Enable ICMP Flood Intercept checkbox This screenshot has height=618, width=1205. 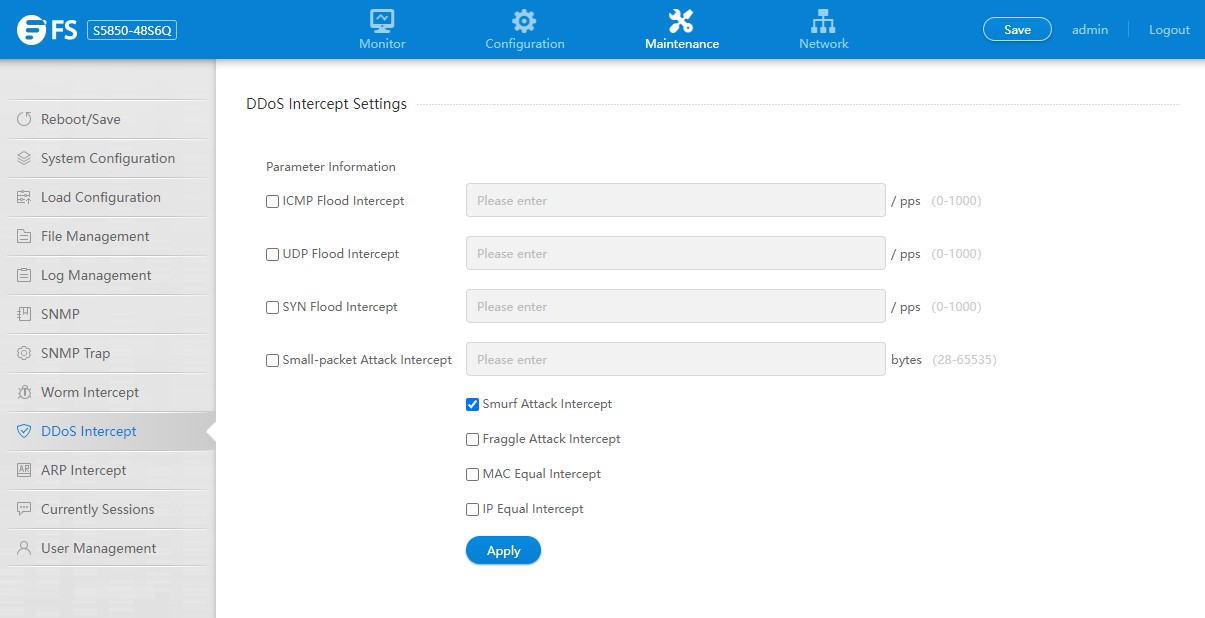click(x=272, y=201)
